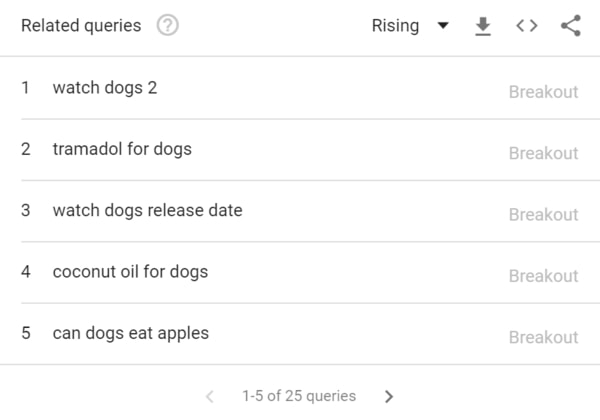
Task: Open the Rising sort dropdown
Action: point(396,26)
